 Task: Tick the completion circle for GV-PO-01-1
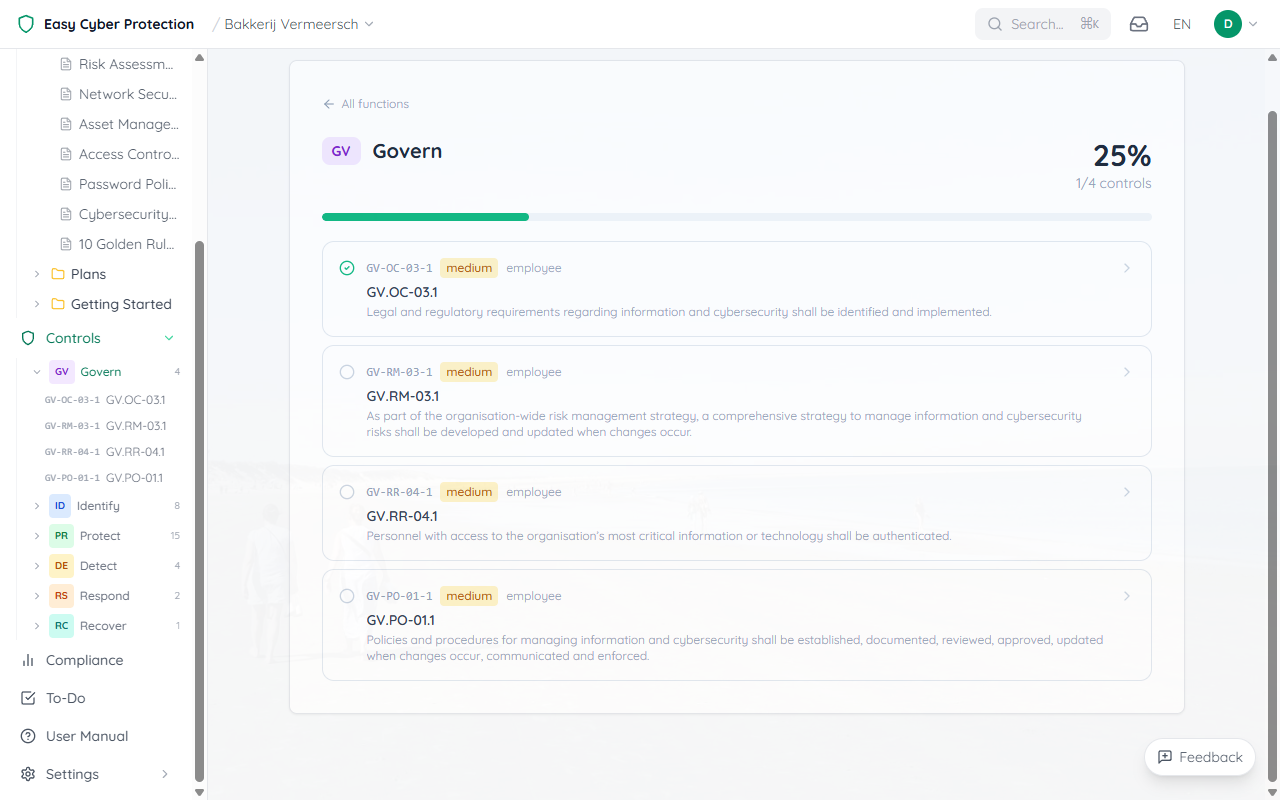tap(347, 595)
